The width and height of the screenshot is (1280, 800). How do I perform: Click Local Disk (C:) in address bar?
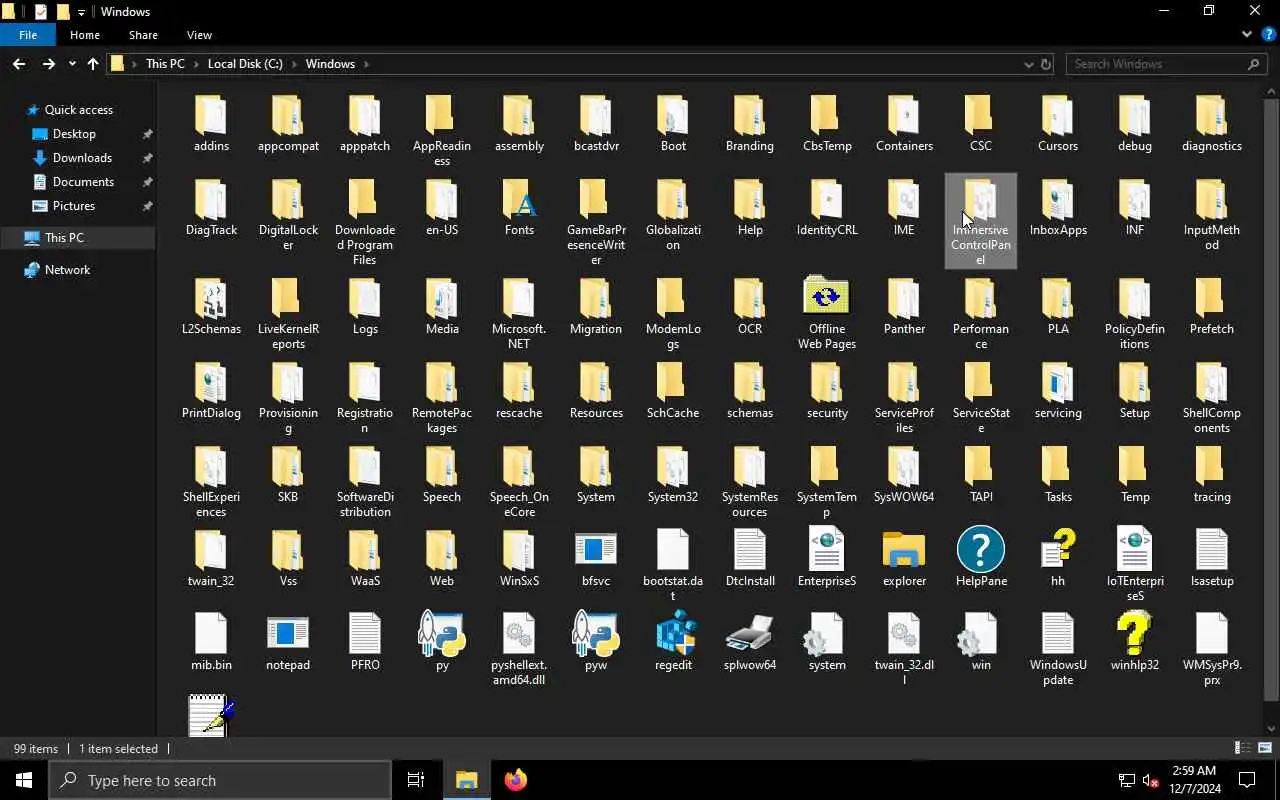click(245, 64)
